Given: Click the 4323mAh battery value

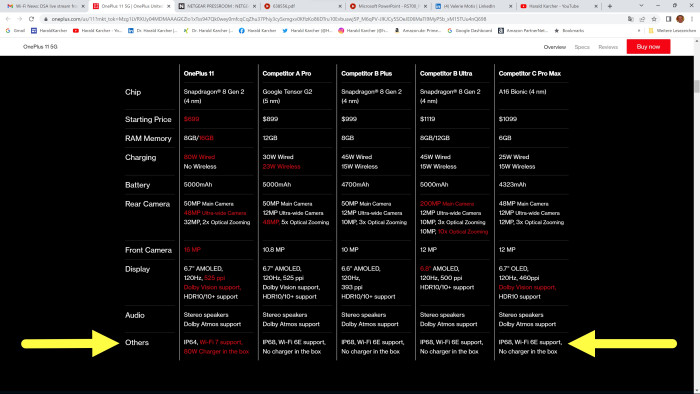Looking at the screenshot, I should [x=512, y=184].
